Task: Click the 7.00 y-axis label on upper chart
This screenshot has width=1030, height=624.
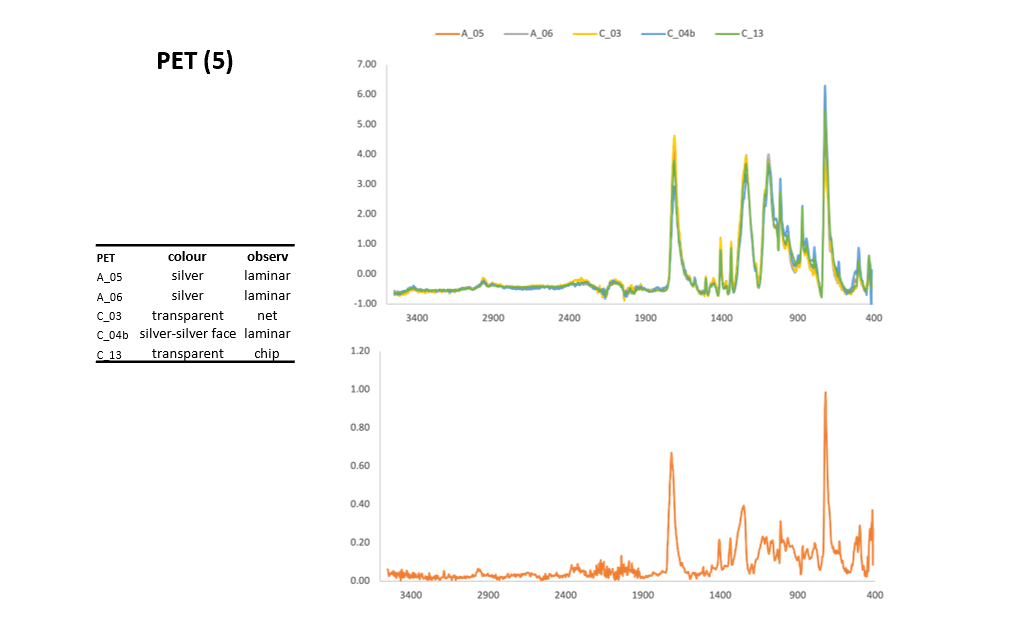Action: [x=366, y=65]
